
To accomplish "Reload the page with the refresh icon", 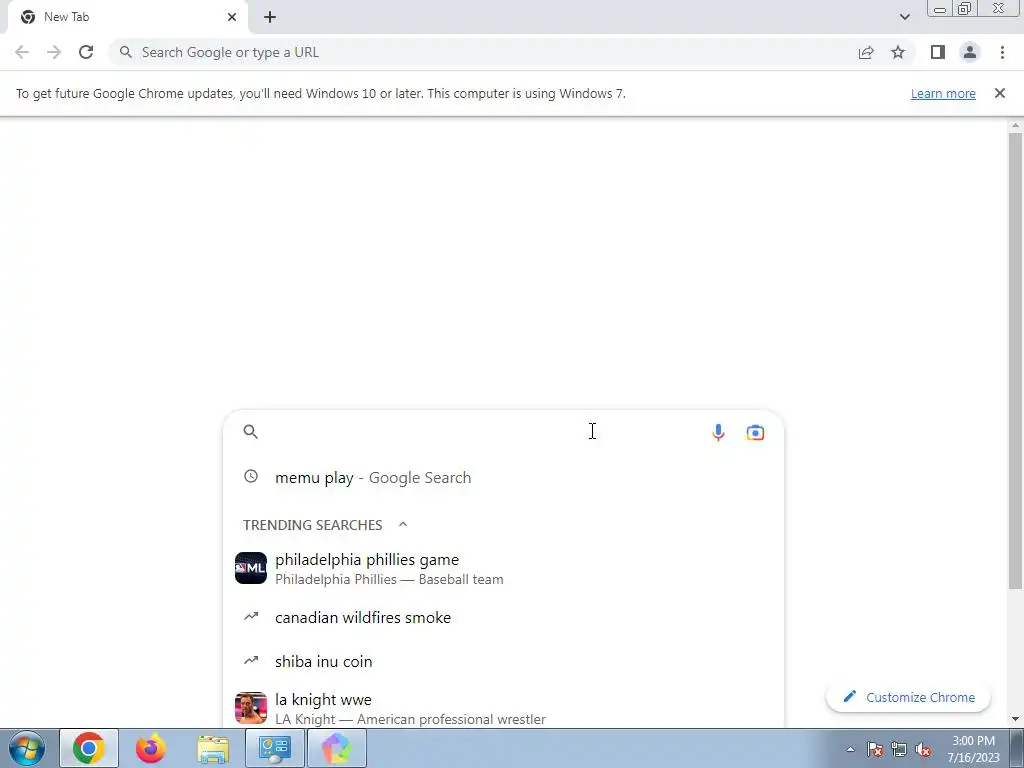I will [86, 52].
